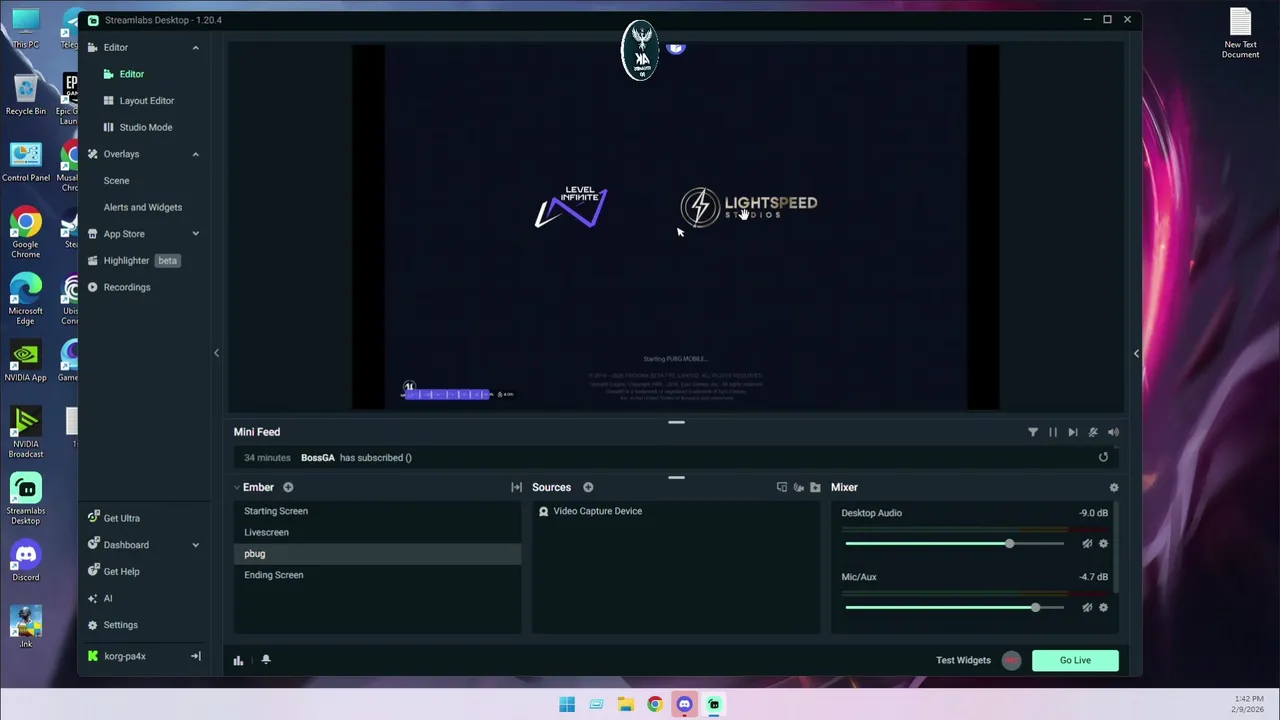Viewport: 1280px width, 720px height.
Task: Click the Go Live button
Action: pyautogui.click(x=1075, y=660)
